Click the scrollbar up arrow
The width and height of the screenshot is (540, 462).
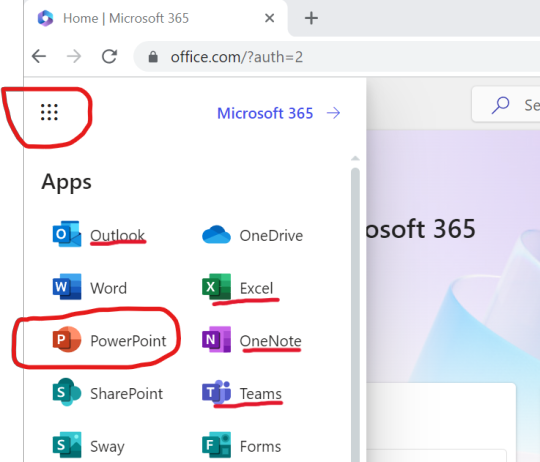click(355, 158)
